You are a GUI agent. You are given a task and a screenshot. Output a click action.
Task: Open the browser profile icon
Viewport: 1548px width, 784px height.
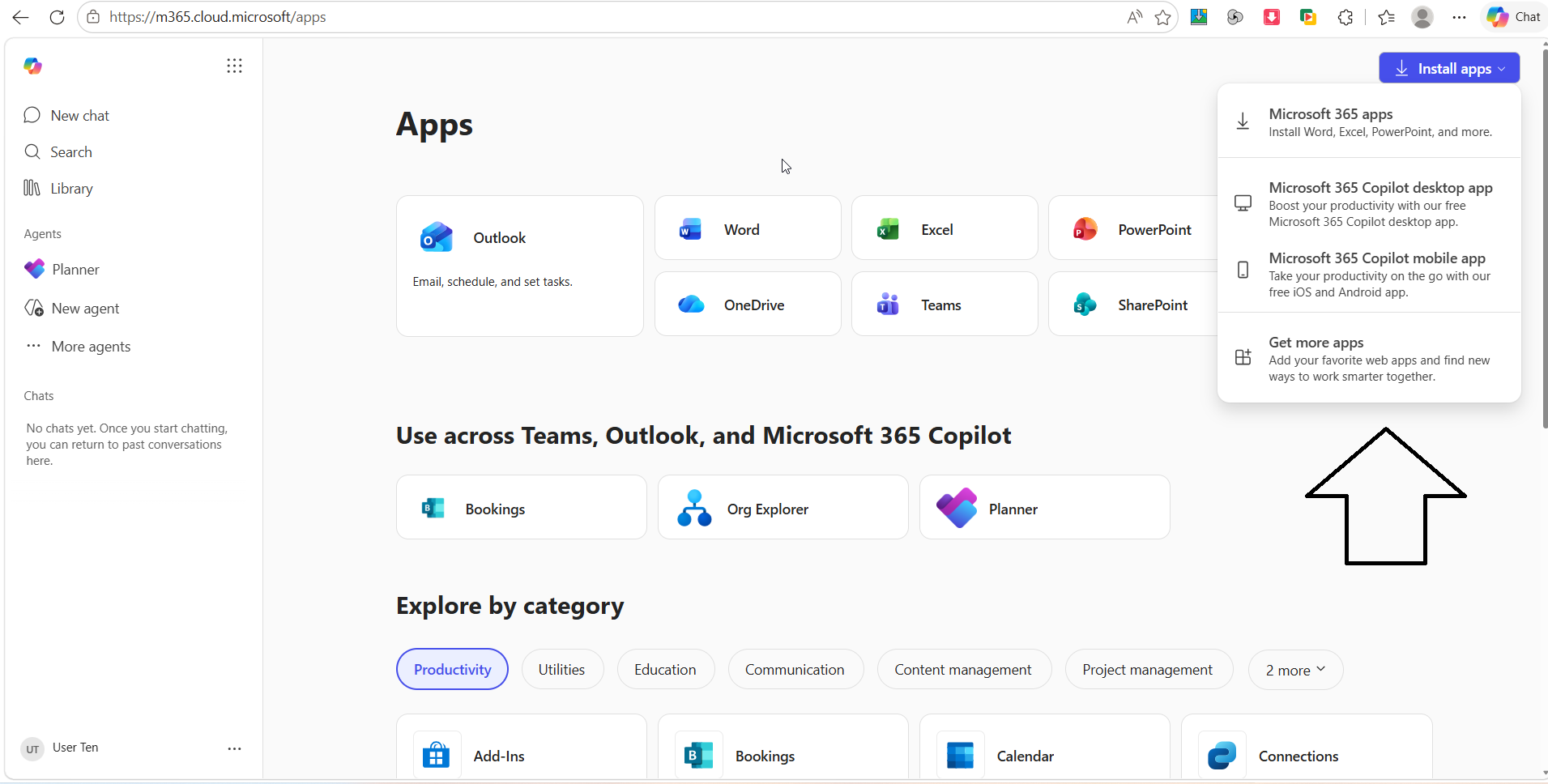pyautogui.click(x=1422, y=17)
